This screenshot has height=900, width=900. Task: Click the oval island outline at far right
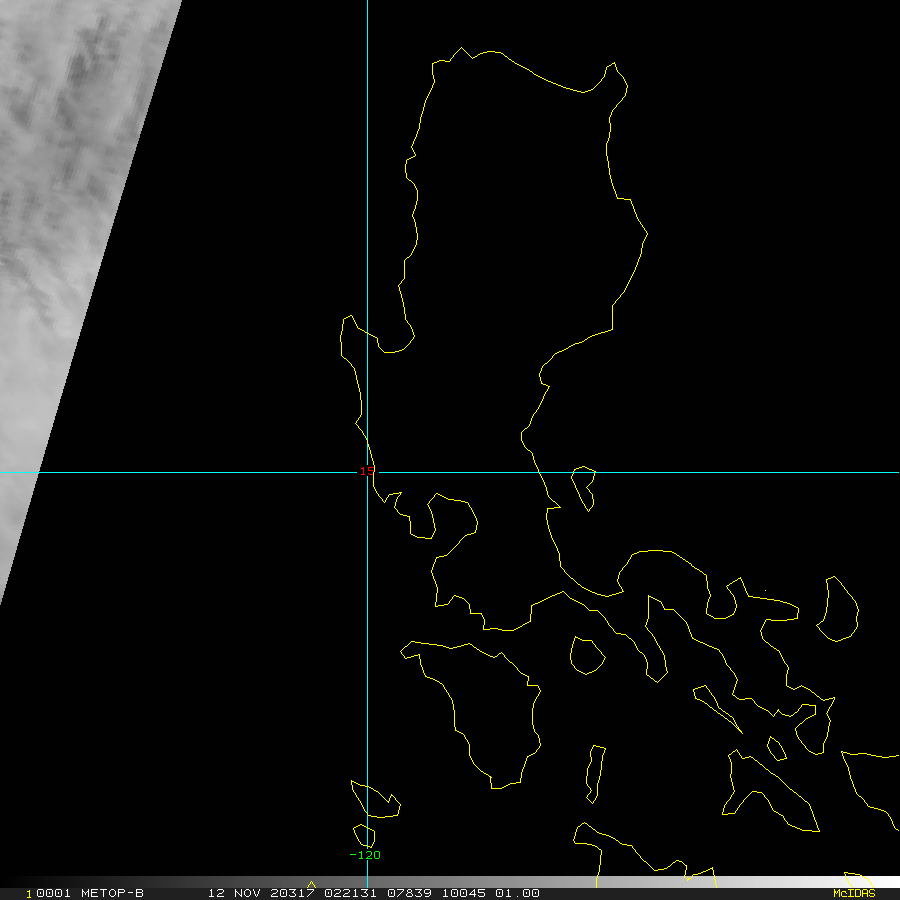[838, 609]
